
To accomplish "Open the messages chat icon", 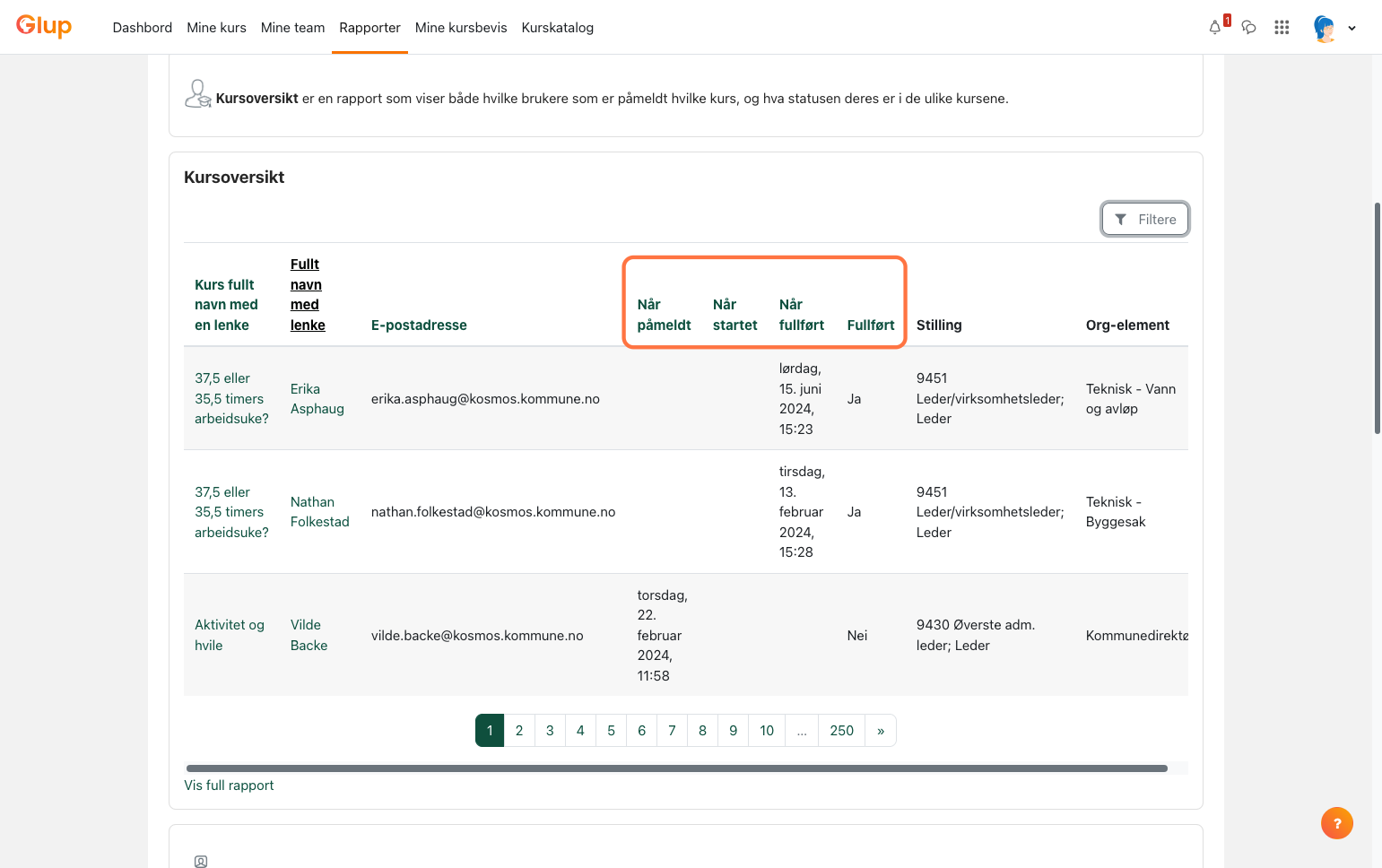I will pyautogui.click(x=1248, y=28).
